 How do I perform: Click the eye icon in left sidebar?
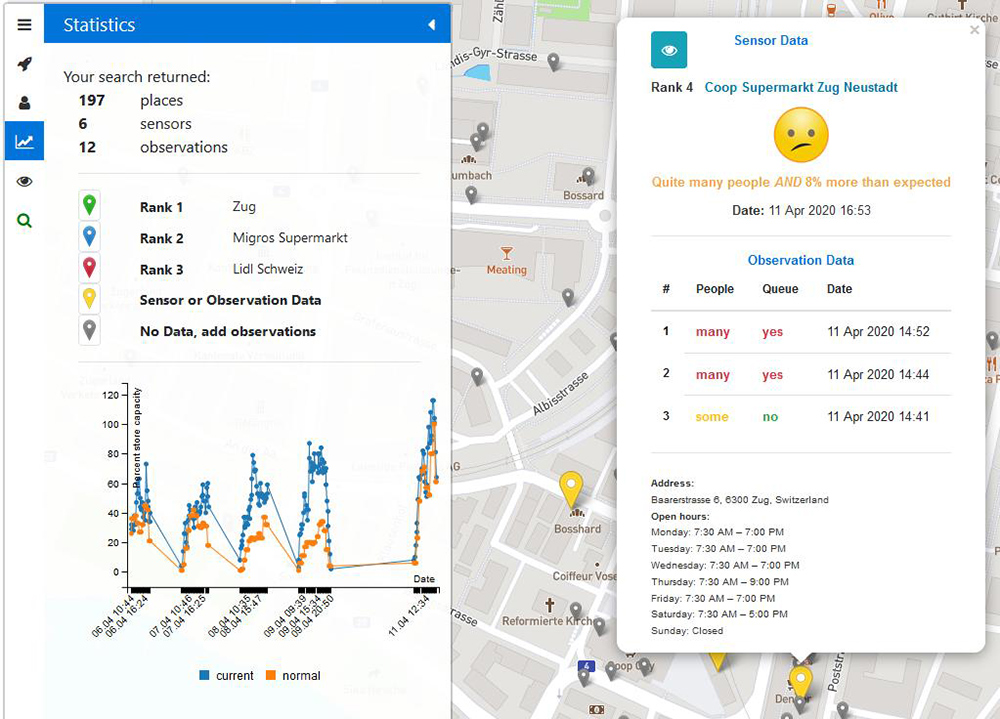pos(24,181)
